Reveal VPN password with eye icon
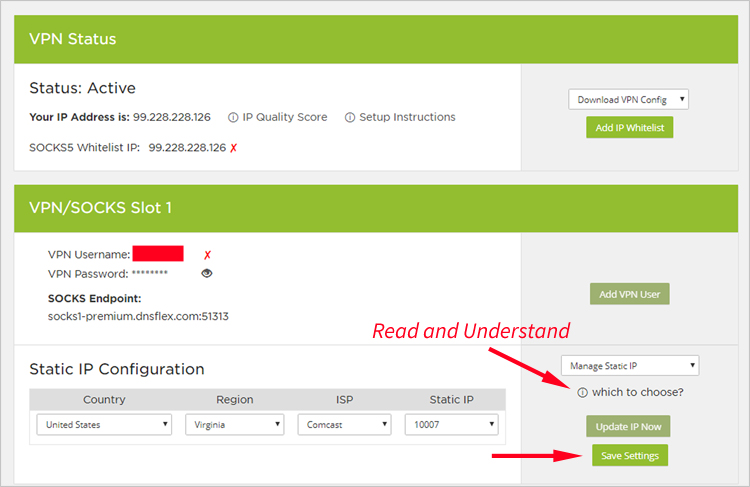This screenshot has height=487, width=750. (207, 273)
